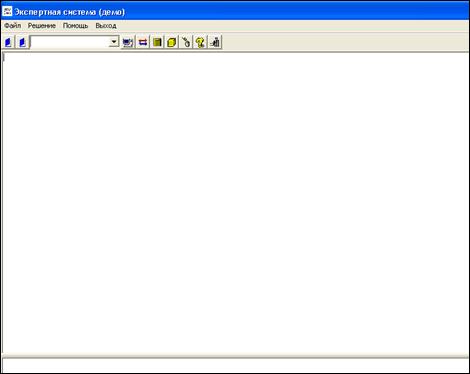Click the first blue book toolbar icon
Screen dimensions: 470x374
pyautogui.click(x=9, y=42)
